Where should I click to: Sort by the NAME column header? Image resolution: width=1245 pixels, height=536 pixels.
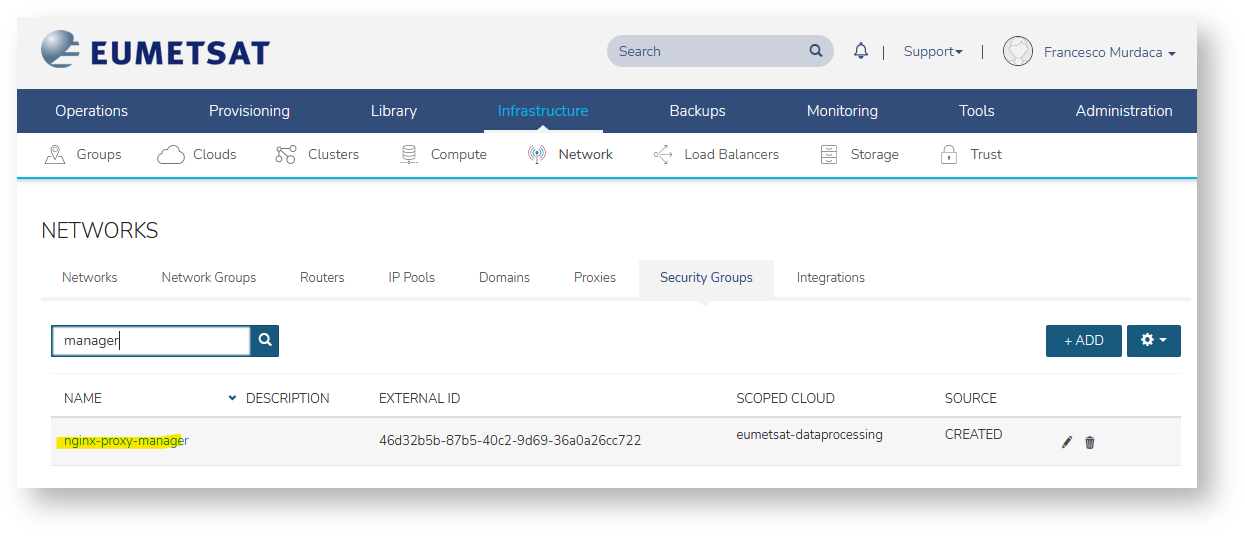tap(83, 398)
